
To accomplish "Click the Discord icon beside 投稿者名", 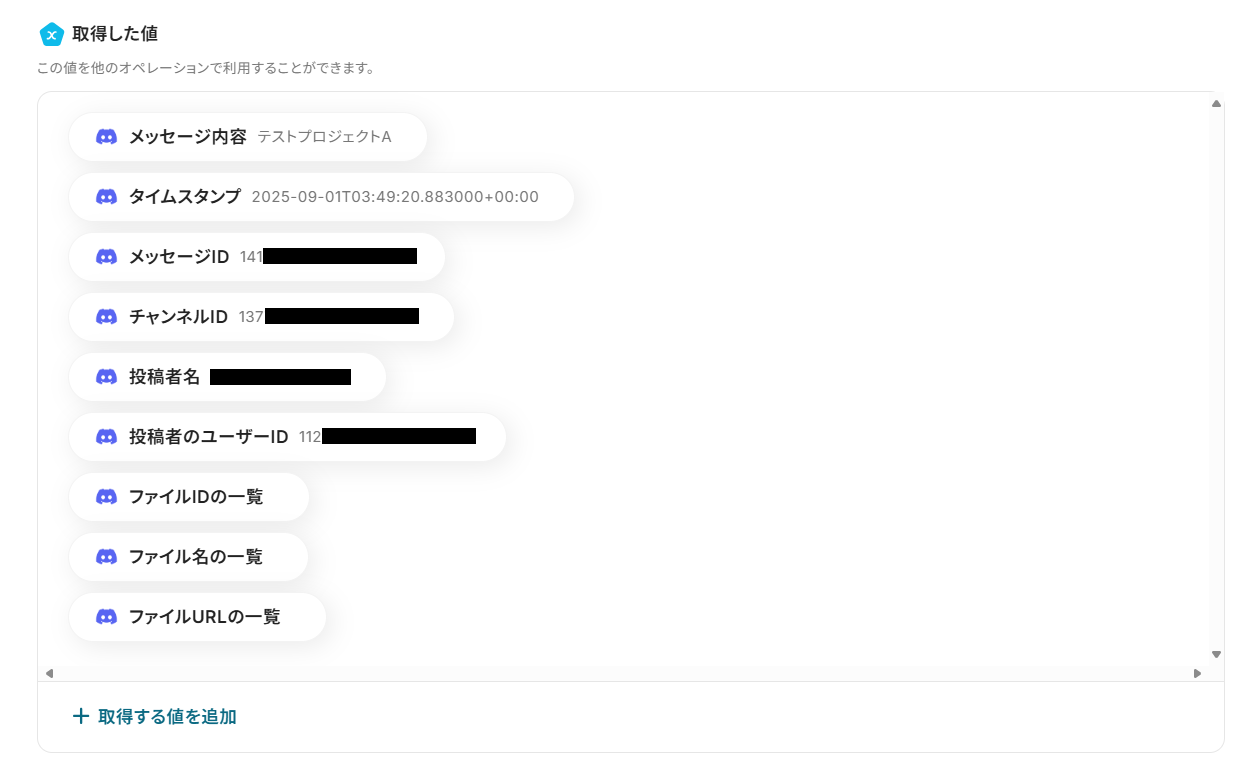I will (x=106, y=377).
